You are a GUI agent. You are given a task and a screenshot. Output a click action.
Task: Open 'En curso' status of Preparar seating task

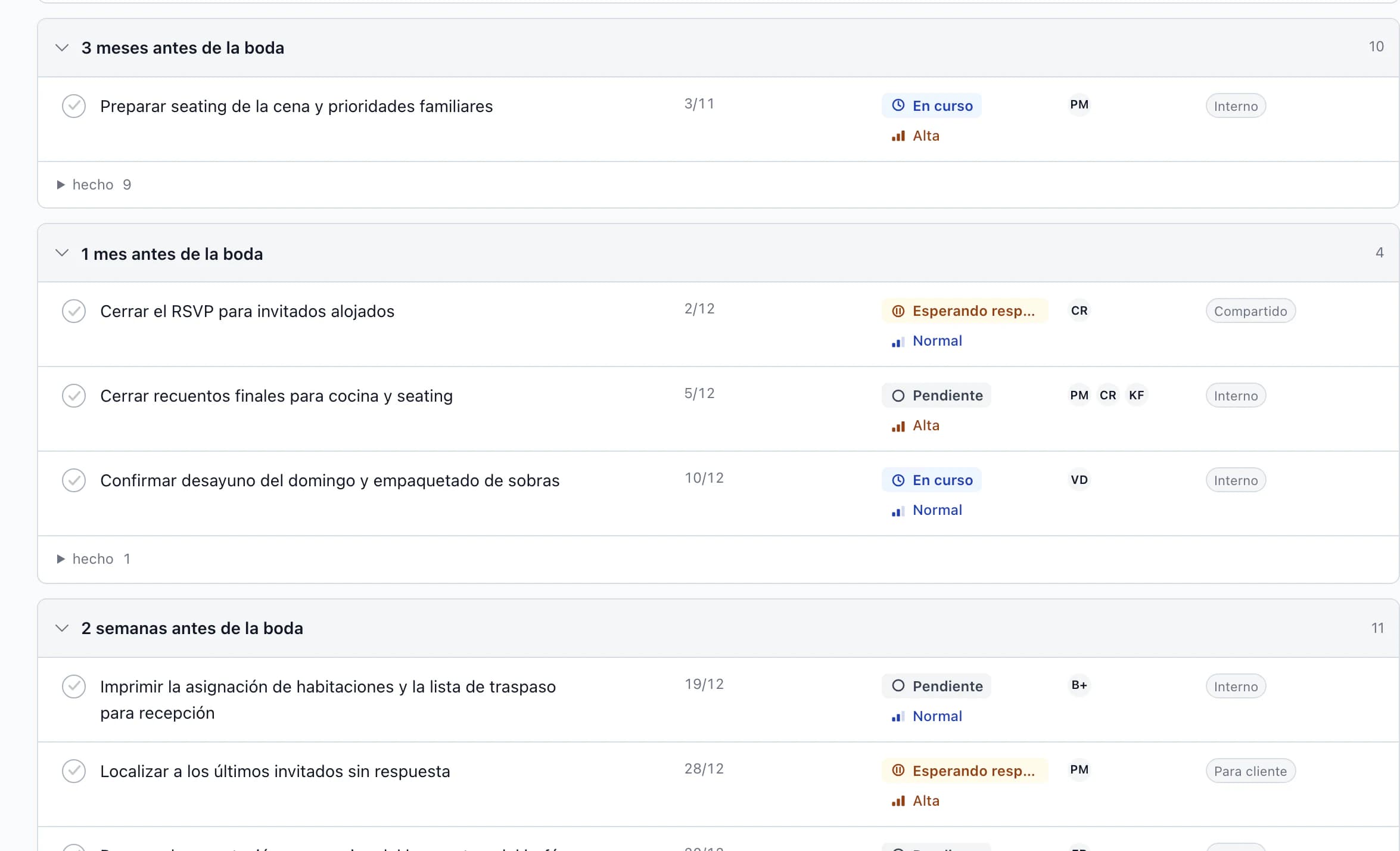tap(932, 105)
